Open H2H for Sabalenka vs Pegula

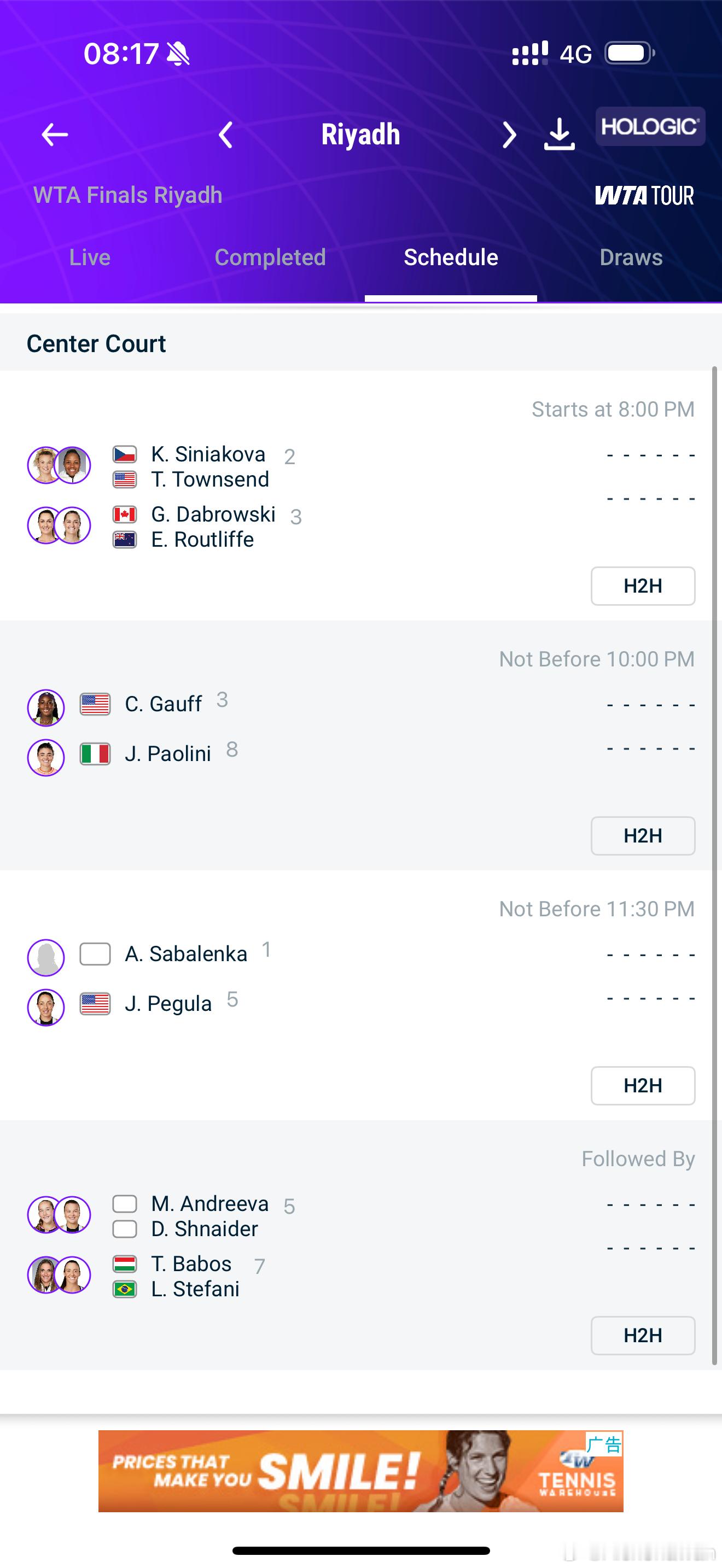point(642,1085)
